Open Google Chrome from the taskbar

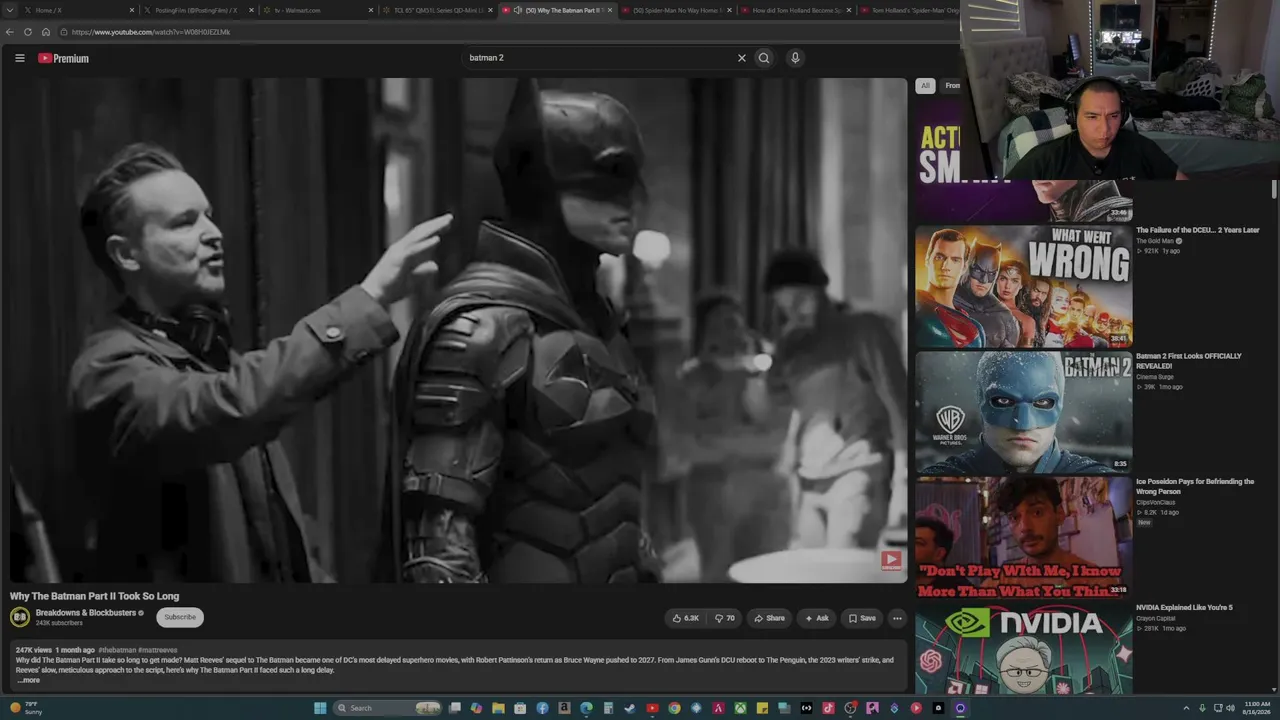[x=674, y=708]
